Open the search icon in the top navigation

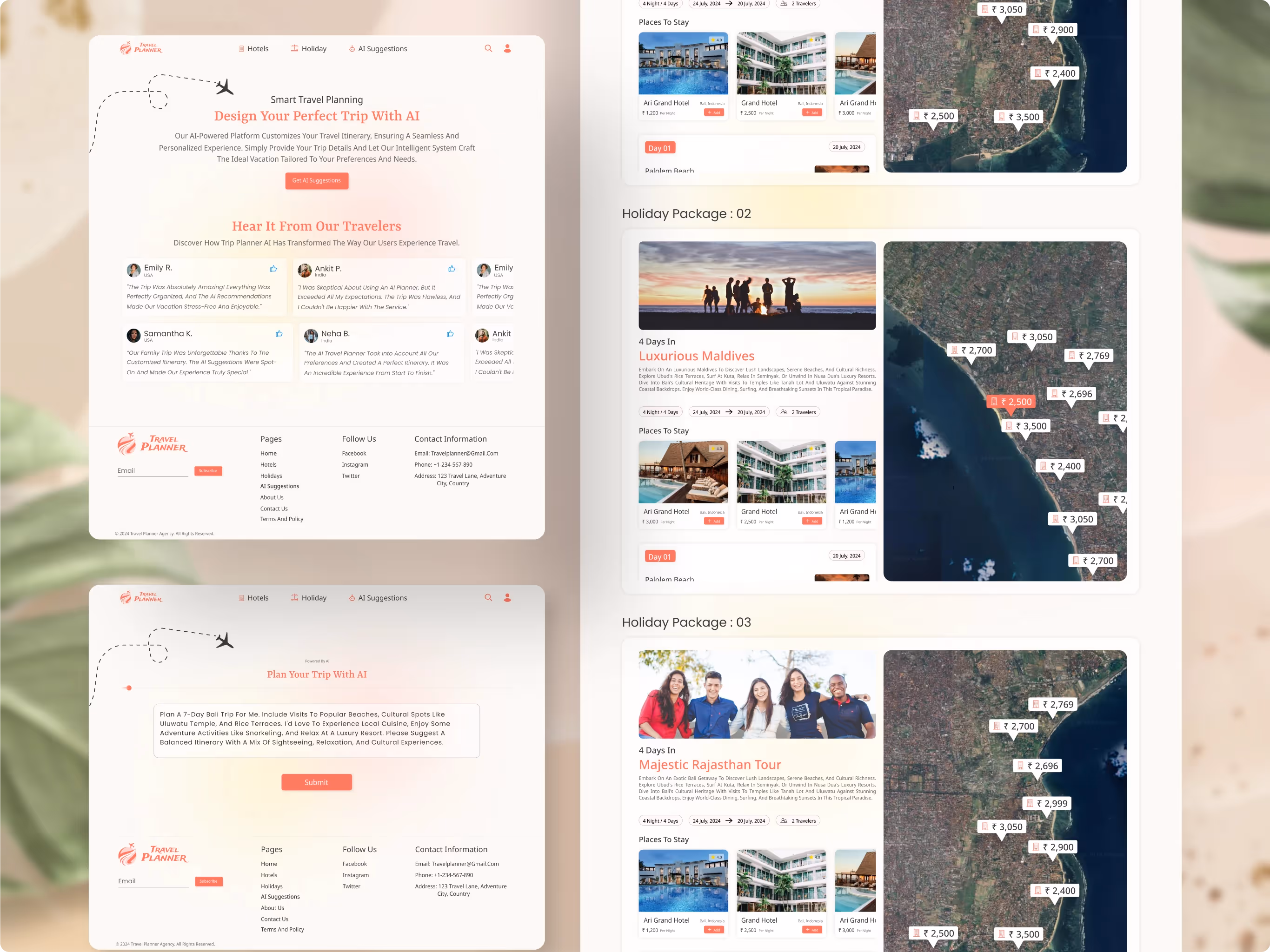[489, 48]
